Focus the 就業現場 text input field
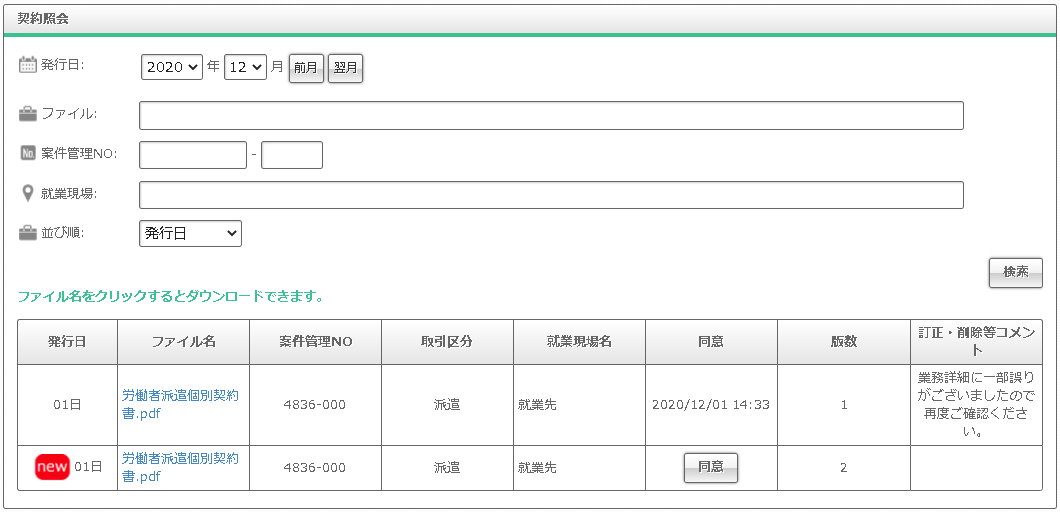The width and height of the screenshot is (1060, 512). click(x=551, y=195)
